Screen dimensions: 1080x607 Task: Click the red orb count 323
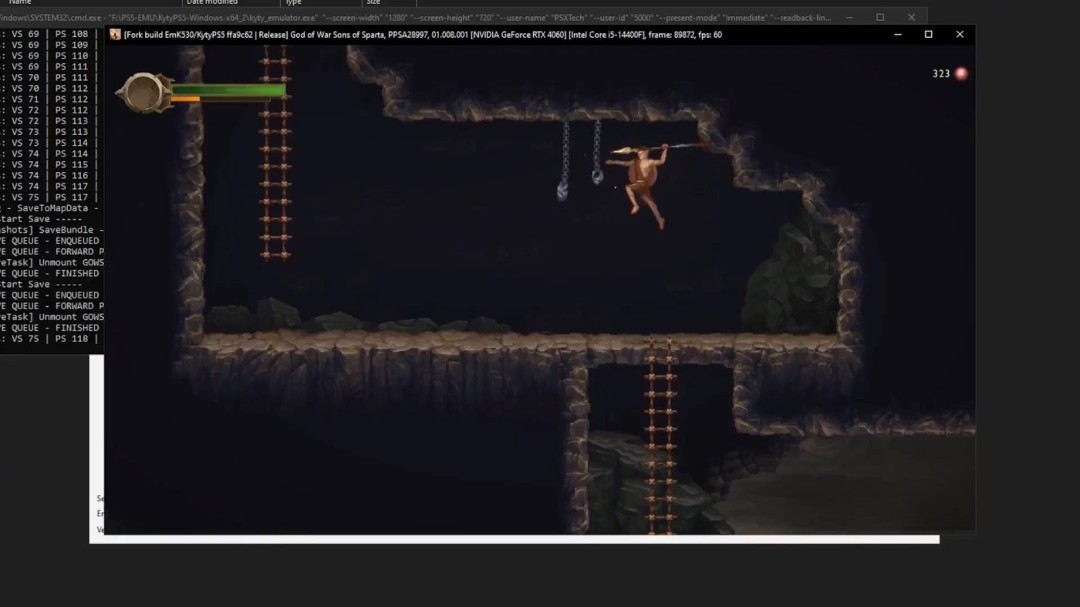[x=941, y=74]
